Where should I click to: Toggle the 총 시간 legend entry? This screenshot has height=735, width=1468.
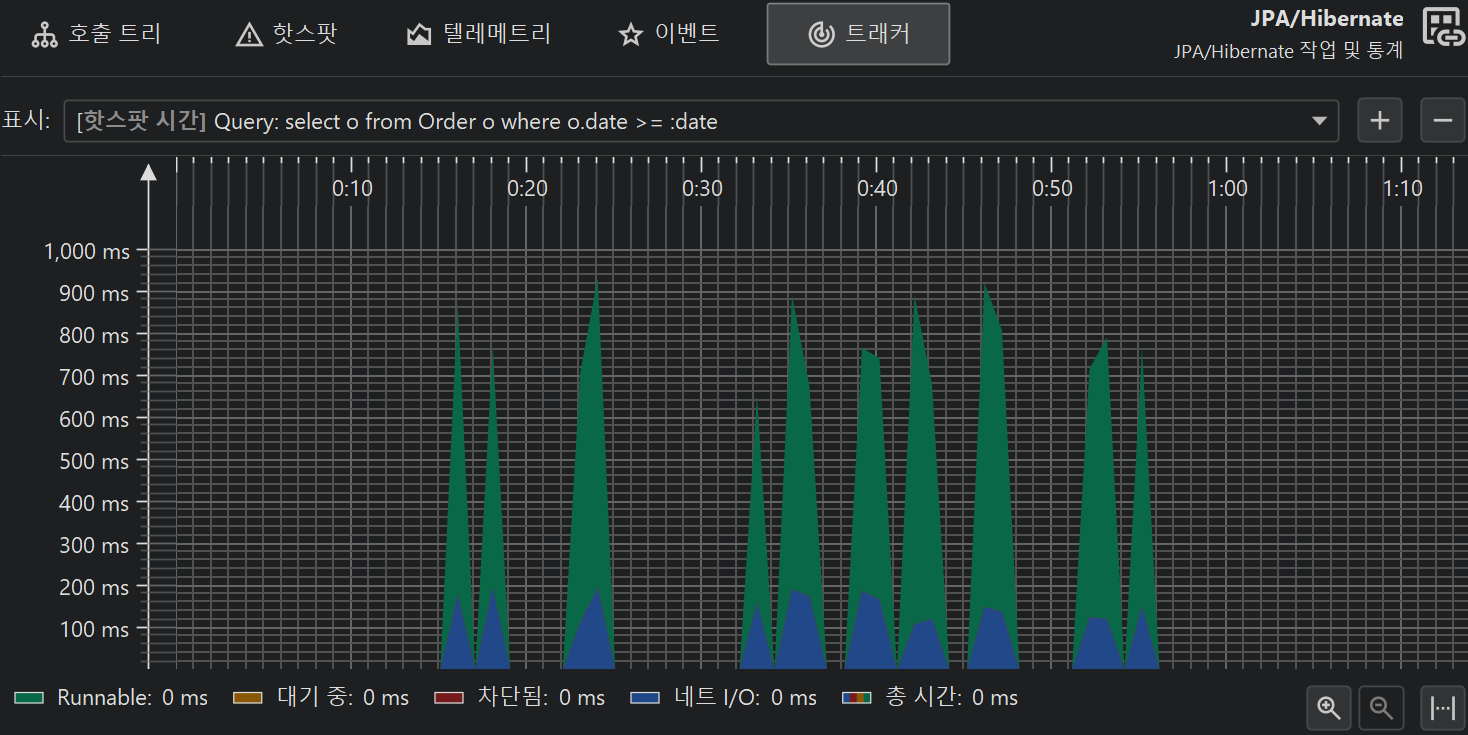coord(930,698)
